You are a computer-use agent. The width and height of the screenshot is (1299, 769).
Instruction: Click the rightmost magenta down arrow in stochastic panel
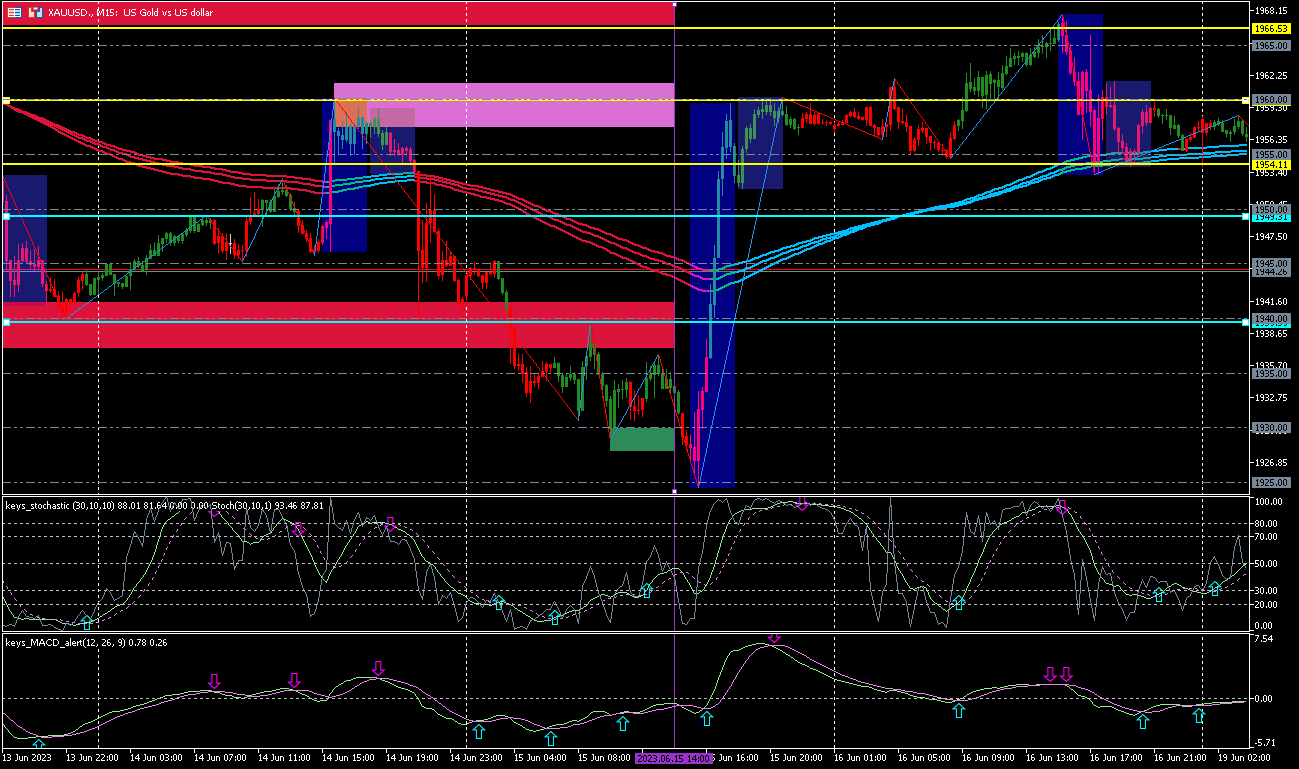(1062, 506)
